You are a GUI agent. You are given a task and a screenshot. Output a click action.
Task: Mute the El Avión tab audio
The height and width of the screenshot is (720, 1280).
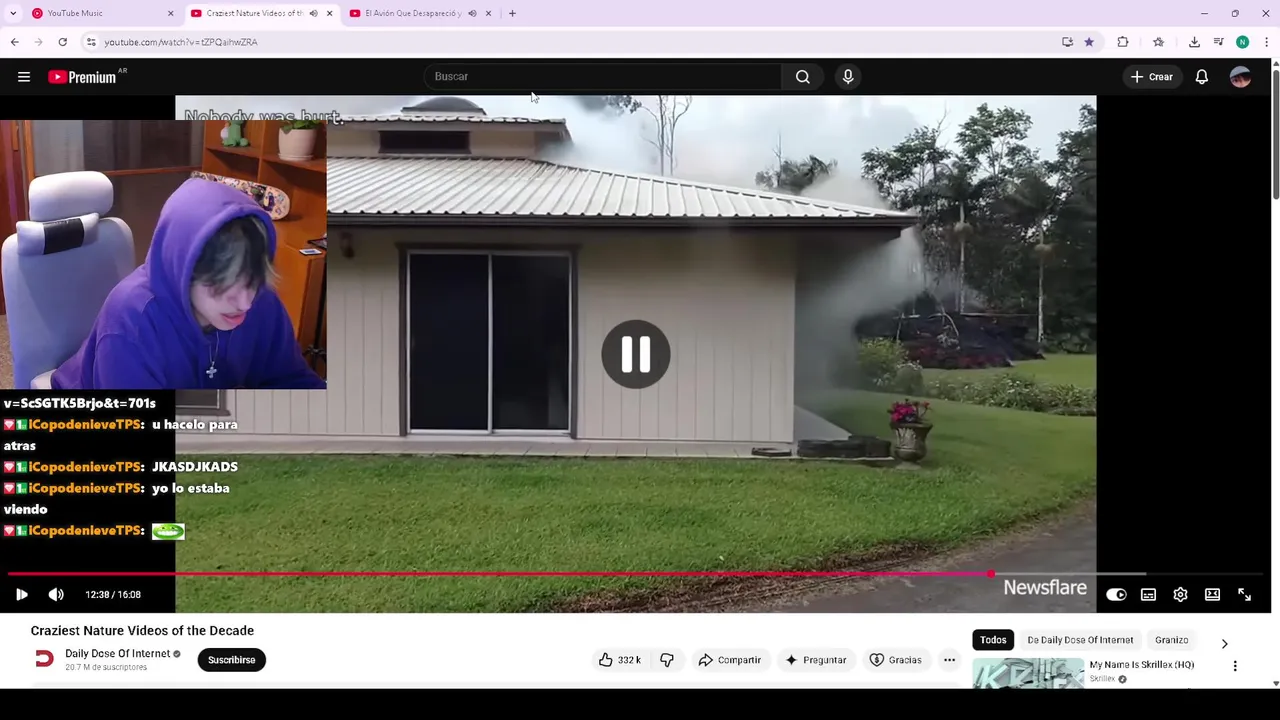[x=472, y=13]
